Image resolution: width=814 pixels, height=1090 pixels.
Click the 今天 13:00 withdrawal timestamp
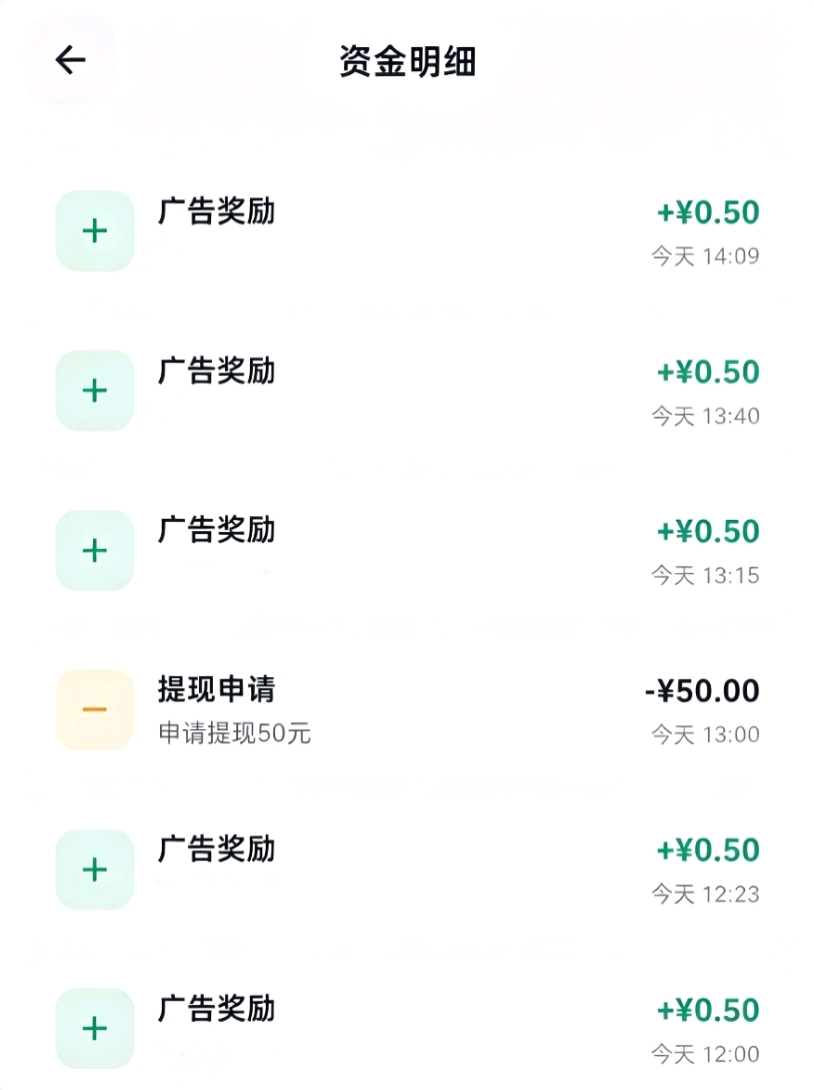pyautogui.click(x=705, y=735)
